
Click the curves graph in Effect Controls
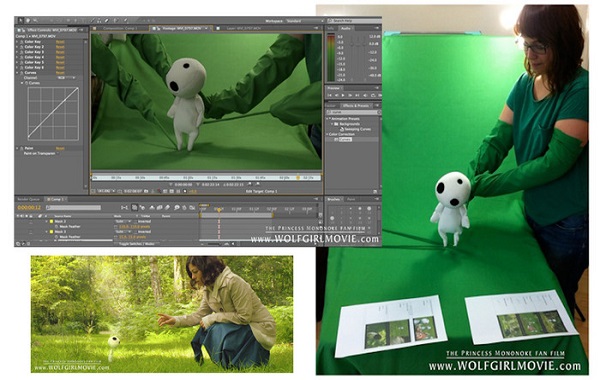tap(53, 114)
